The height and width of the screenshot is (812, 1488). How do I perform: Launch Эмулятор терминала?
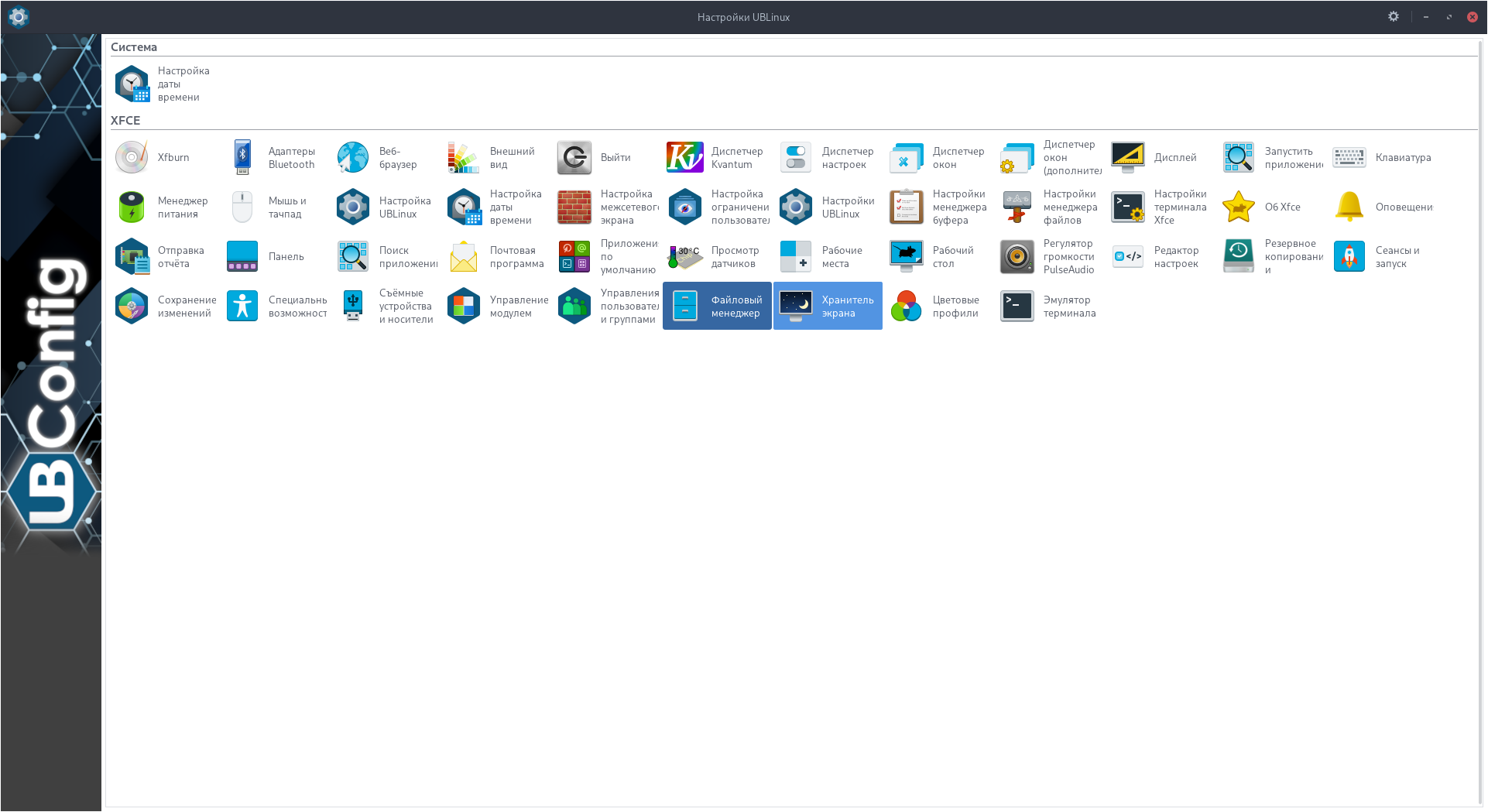(x=1050, y=307)
